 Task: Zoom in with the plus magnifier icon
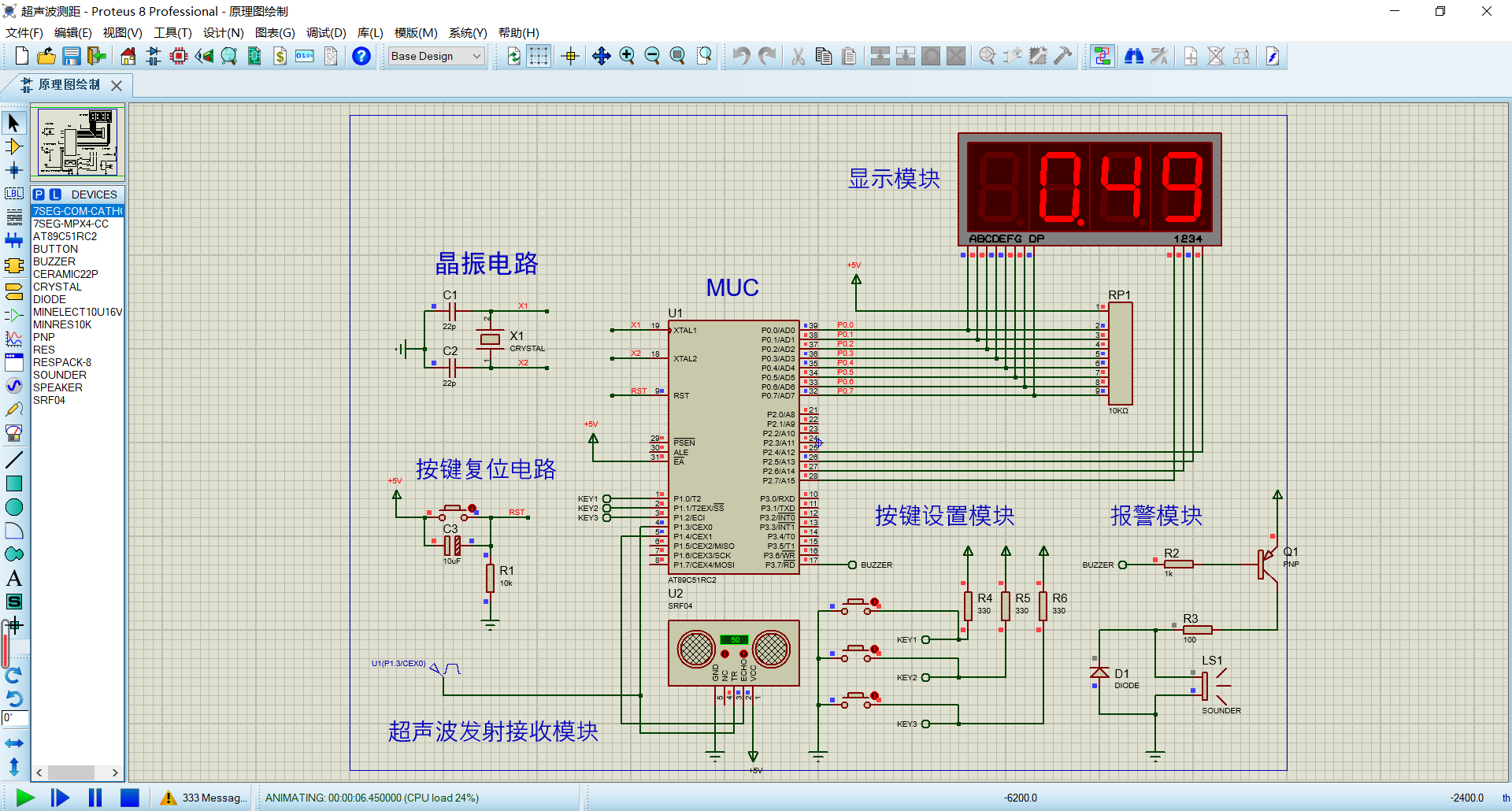(x=627, y=56)
